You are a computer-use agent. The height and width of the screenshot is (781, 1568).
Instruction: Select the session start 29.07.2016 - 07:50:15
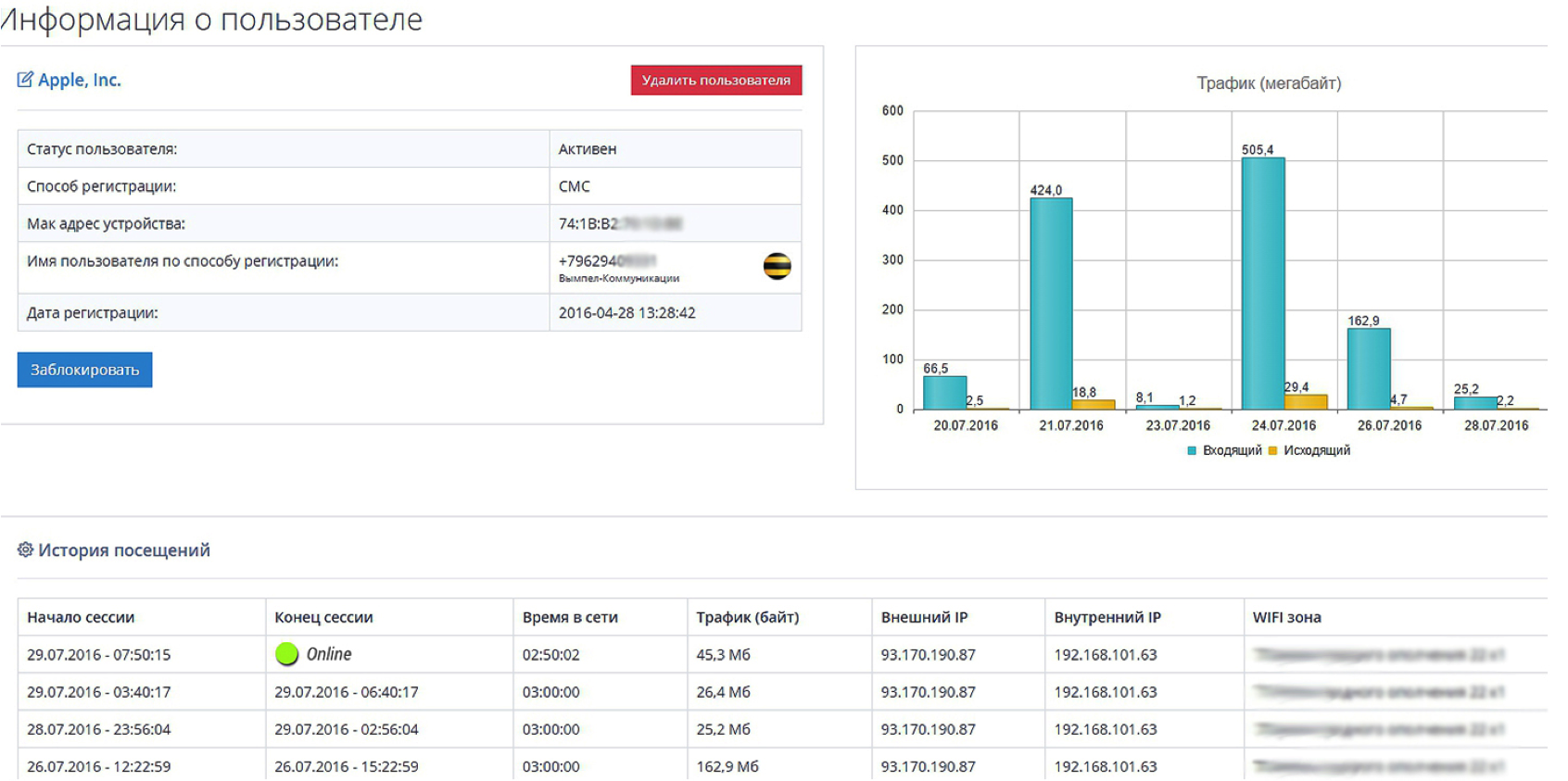(99, 655)
